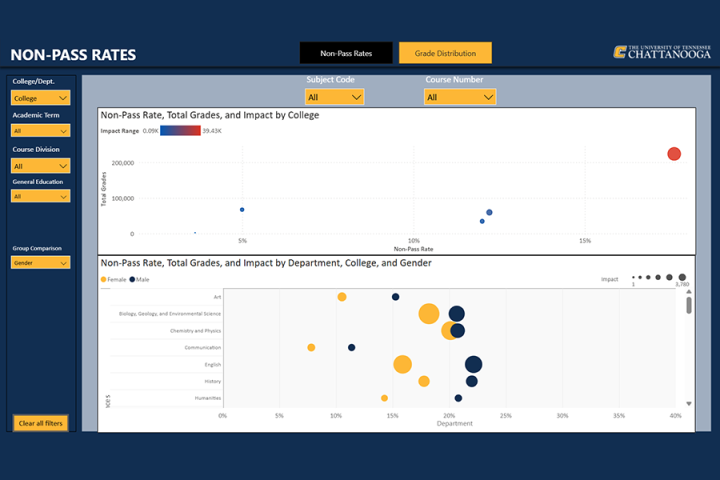Screen dimensions: 720x480
Task: Click the UTC Chattanooga logo
Action: (663, 53)
